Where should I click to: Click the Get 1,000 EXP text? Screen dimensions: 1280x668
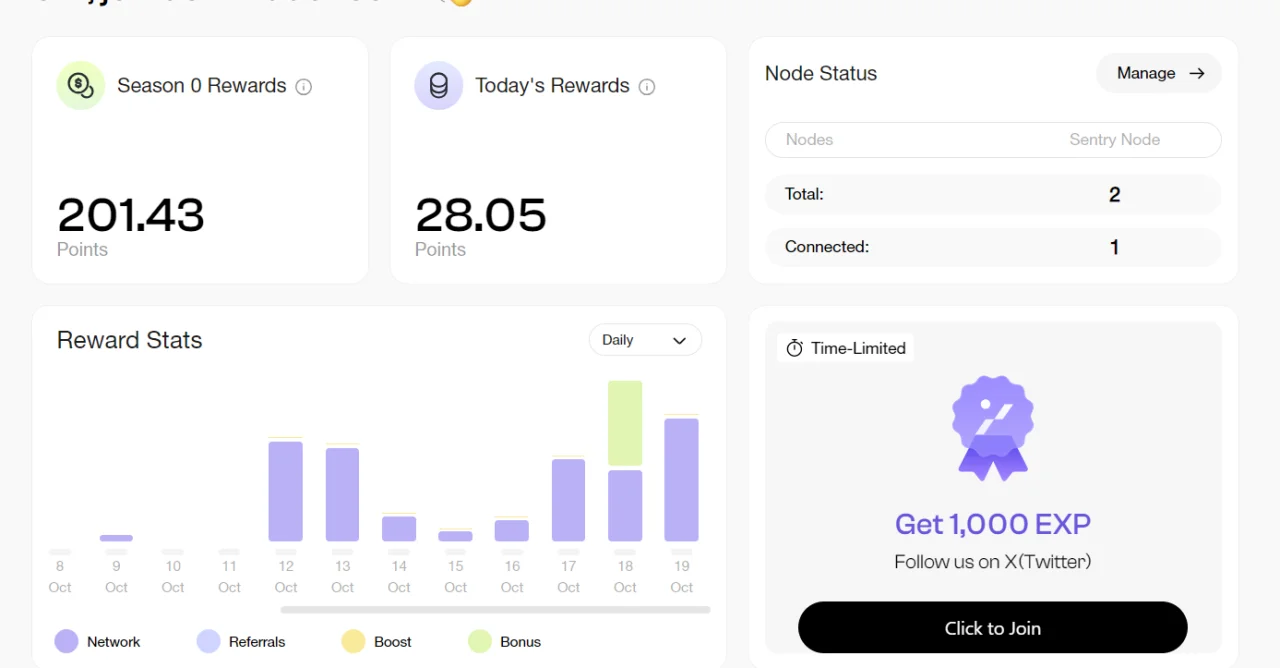tap(993, 524)
